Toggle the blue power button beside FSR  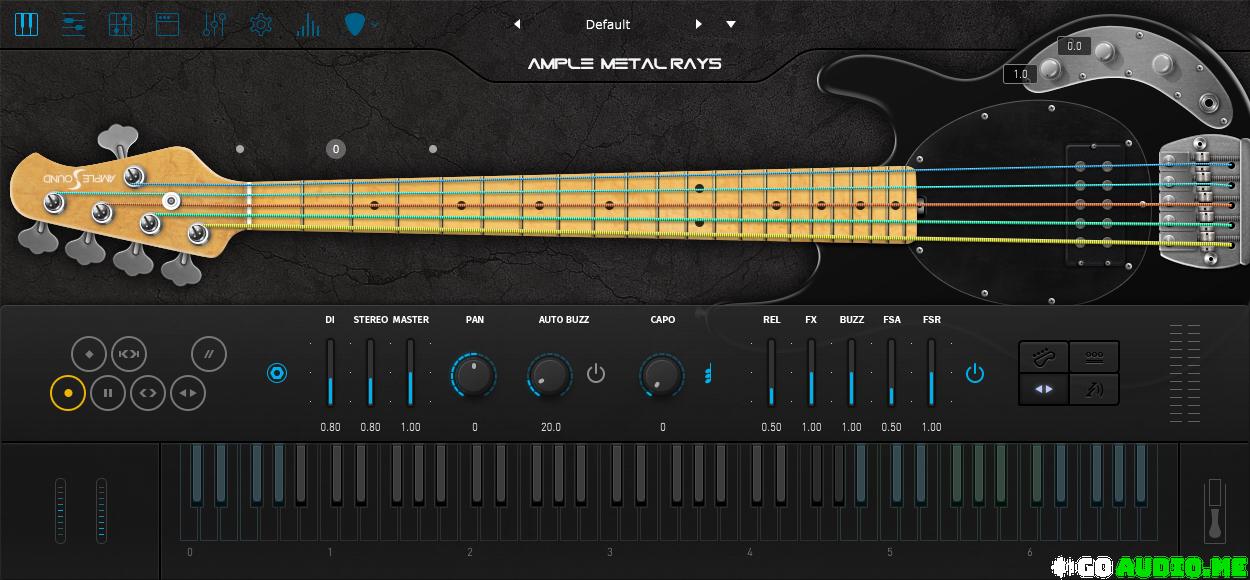[x=975, y=374]
